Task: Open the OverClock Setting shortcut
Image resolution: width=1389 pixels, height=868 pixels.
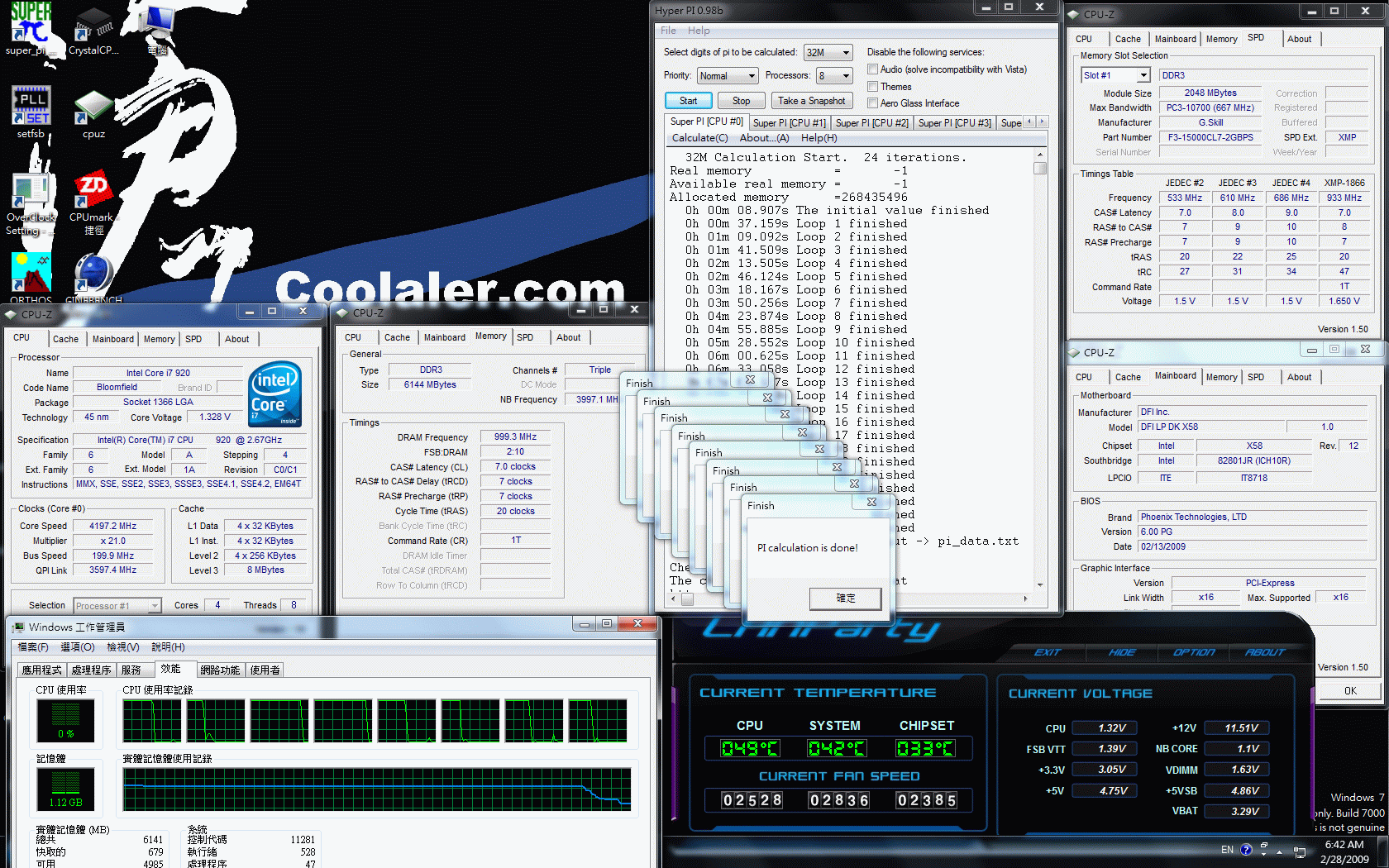Action: pos(31,204)
